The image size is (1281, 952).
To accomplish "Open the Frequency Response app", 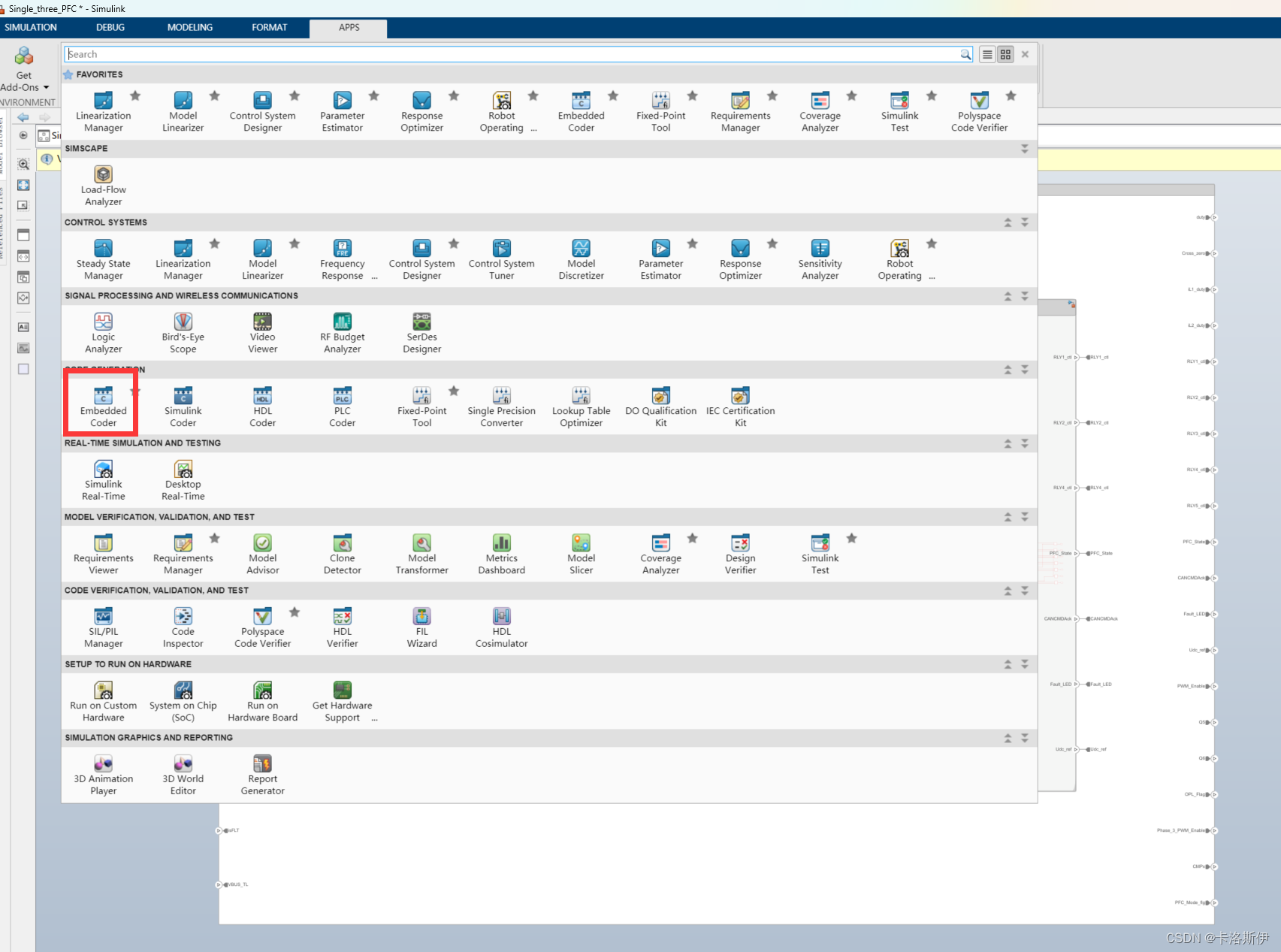I will [x=342, y=259].
